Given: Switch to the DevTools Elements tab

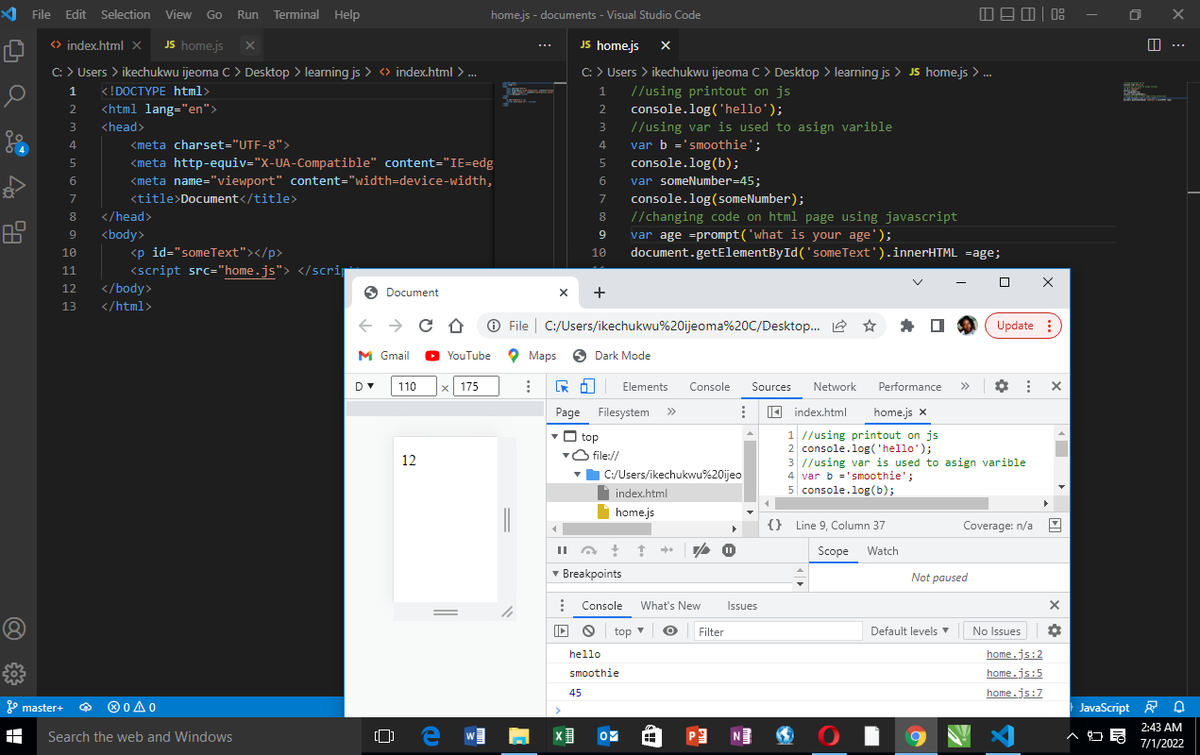Looking at the screenshot, I should pos(645,387).
